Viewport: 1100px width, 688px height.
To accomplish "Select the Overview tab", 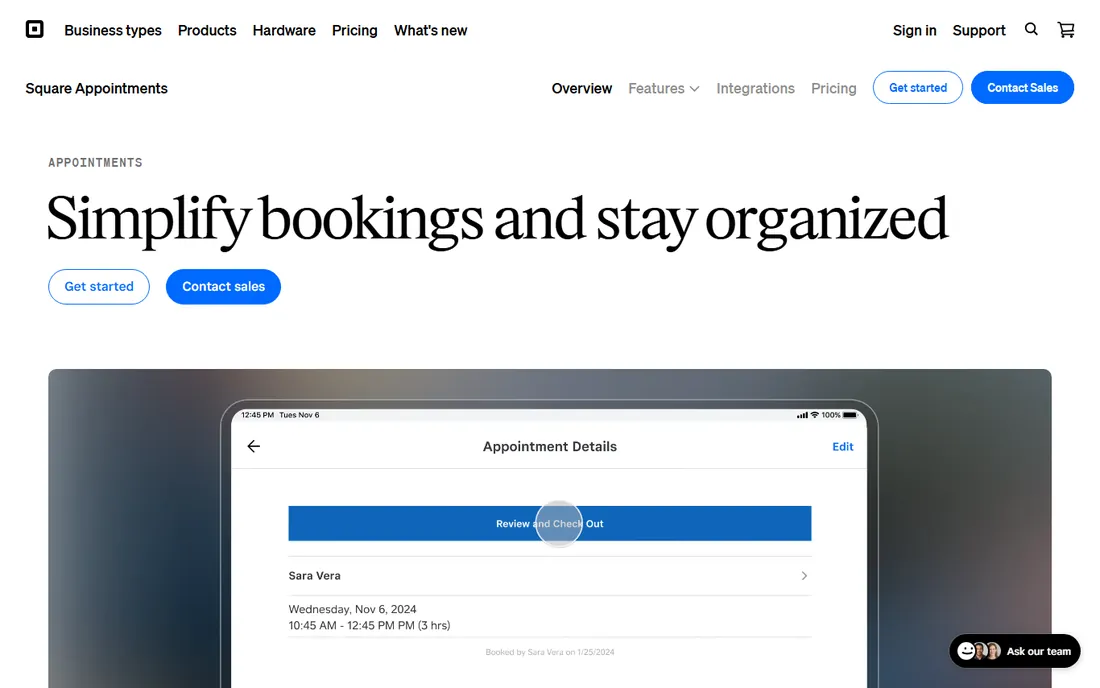I will click(582, 88).
